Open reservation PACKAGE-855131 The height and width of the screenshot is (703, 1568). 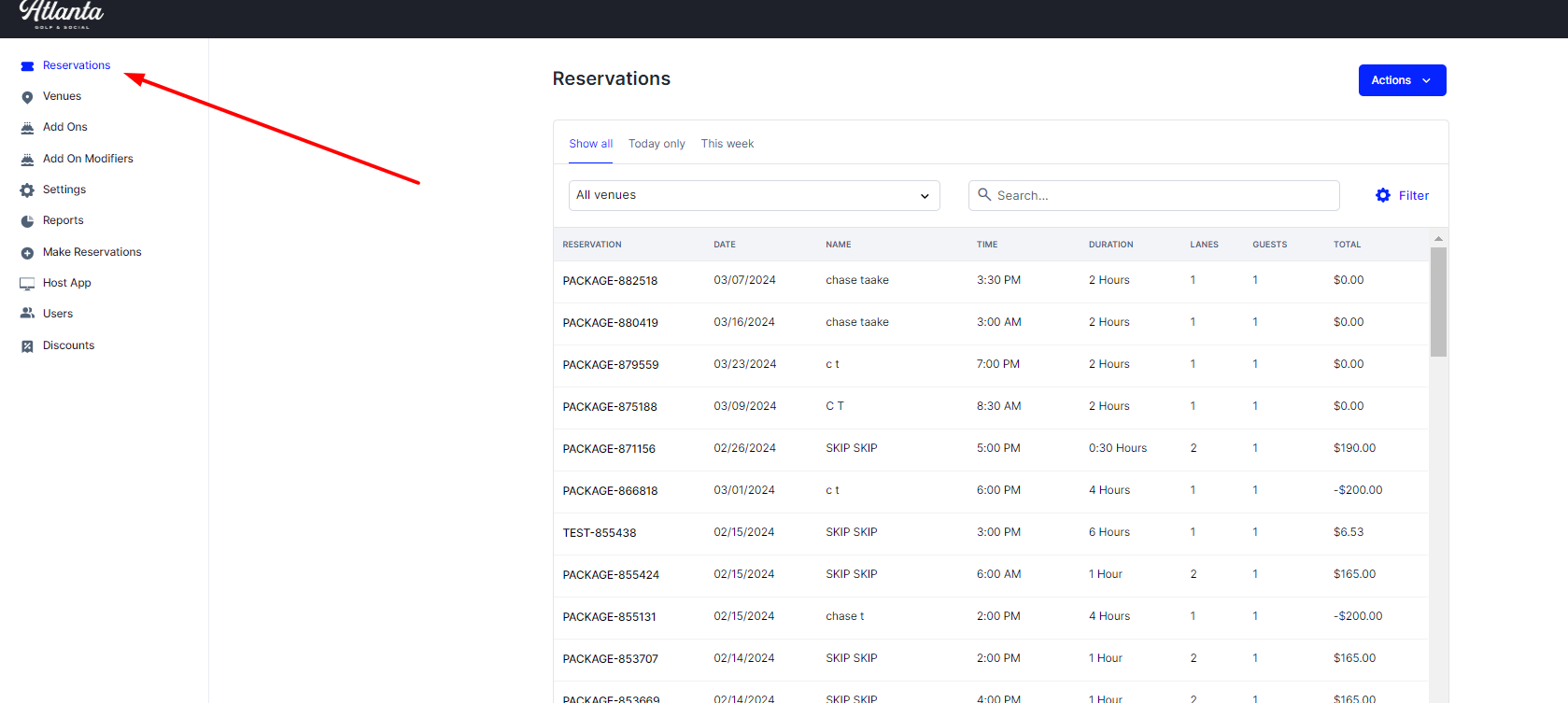[x=609, y=617]
